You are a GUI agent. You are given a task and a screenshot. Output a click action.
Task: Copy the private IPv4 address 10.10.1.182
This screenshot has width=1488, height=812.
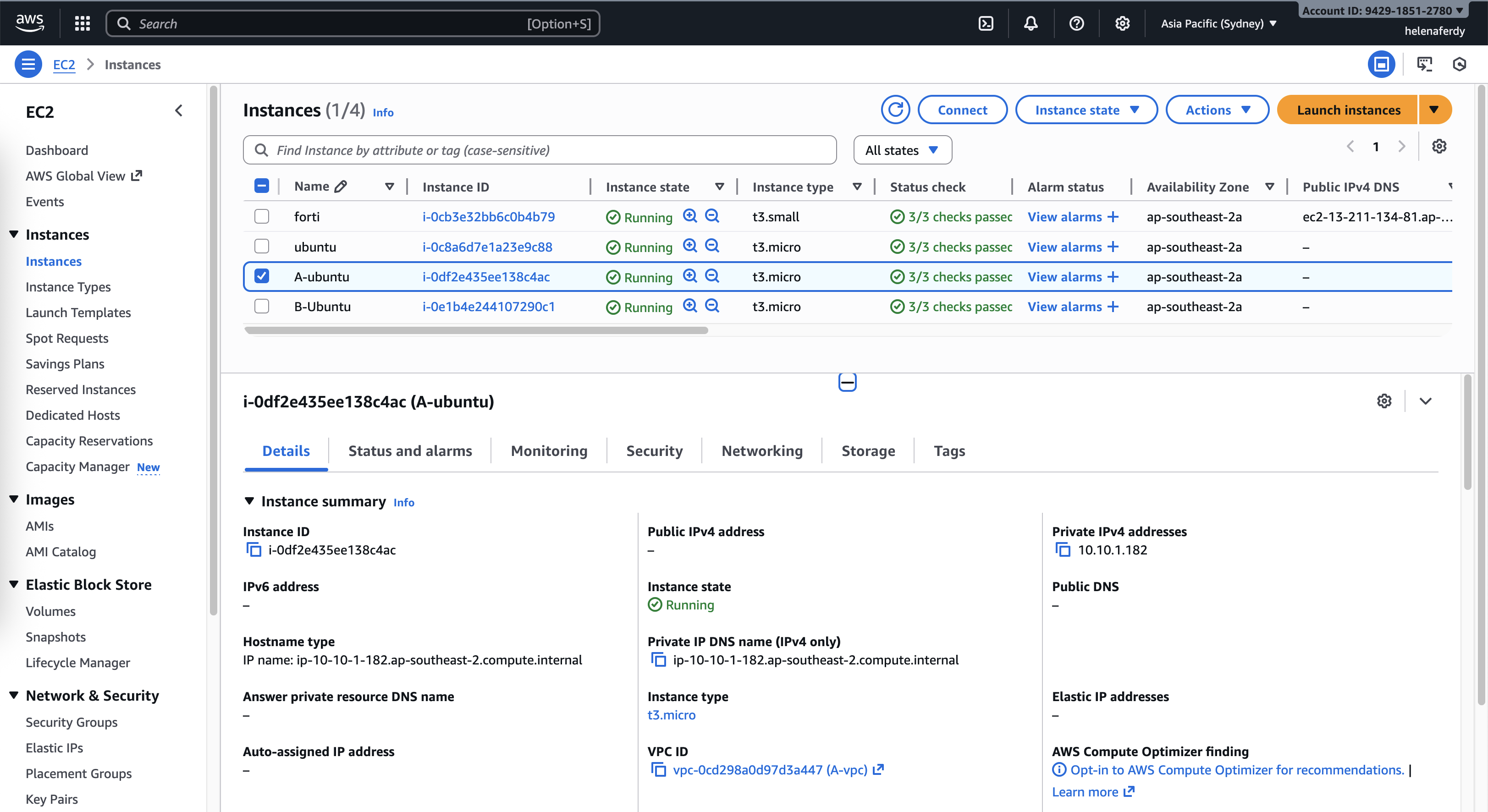(x=1063, y=550)
